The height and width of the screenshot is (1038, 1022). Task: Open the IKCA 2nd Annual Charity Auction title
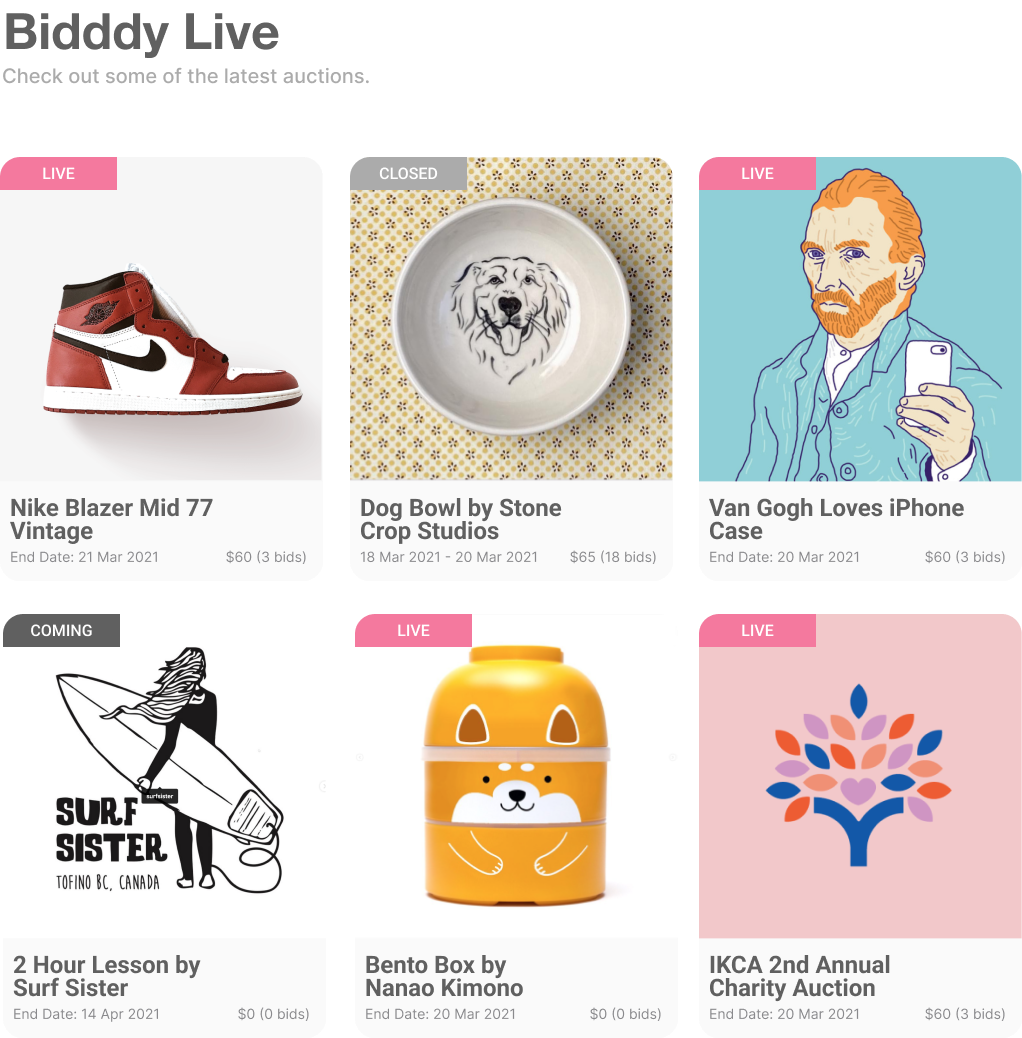tap(799, 976)
